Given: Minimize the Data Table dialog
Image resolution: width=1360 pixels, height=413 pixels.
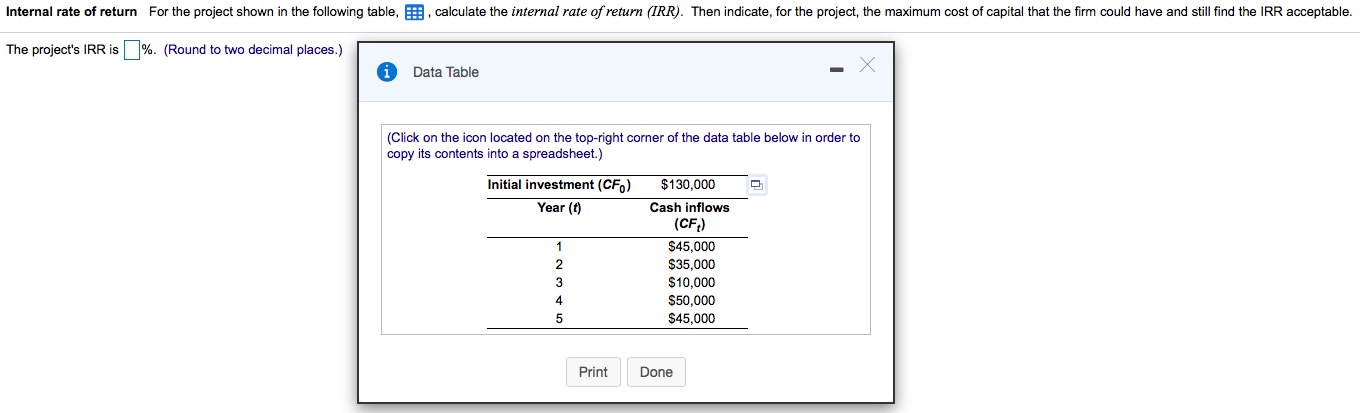Looking at the screenshot, I should (836, 69).
